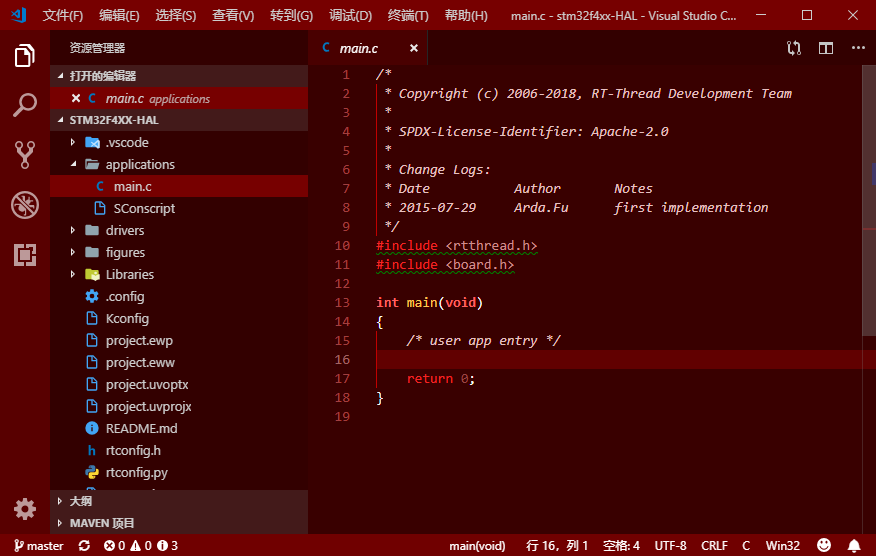
Task: Select the main.c editor tab
Action: click(x=368, y=48)
